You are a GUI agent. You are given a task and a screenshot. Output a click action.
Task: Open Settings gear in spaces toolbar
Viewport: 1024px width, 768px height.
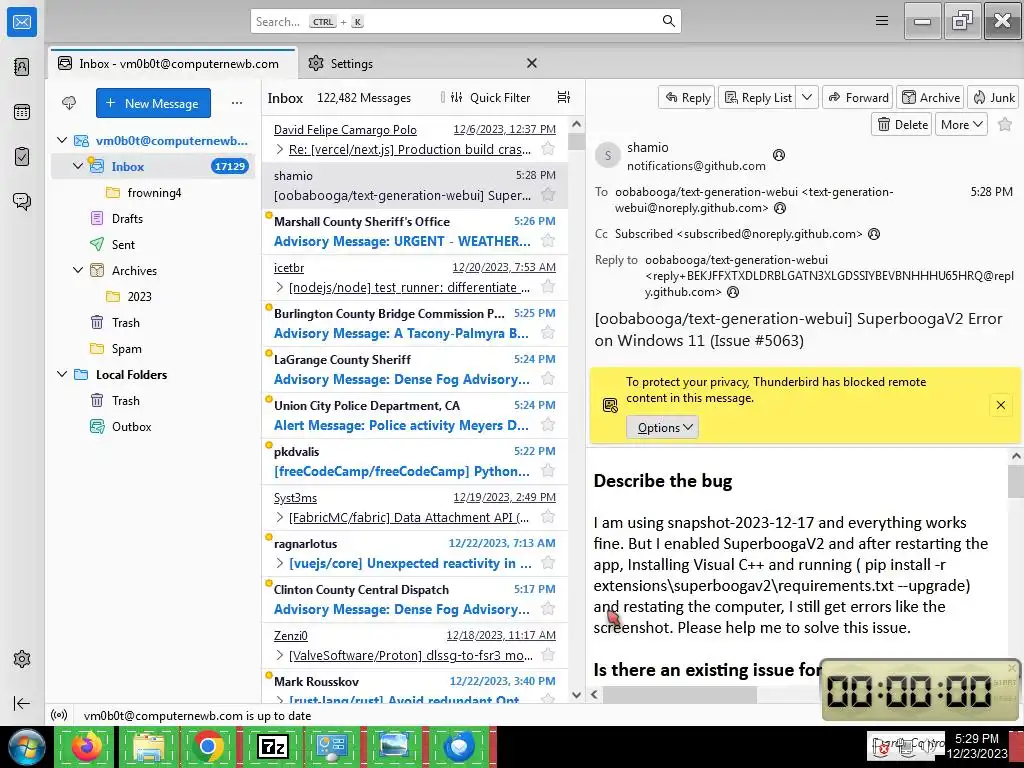(x=22, y=659)
